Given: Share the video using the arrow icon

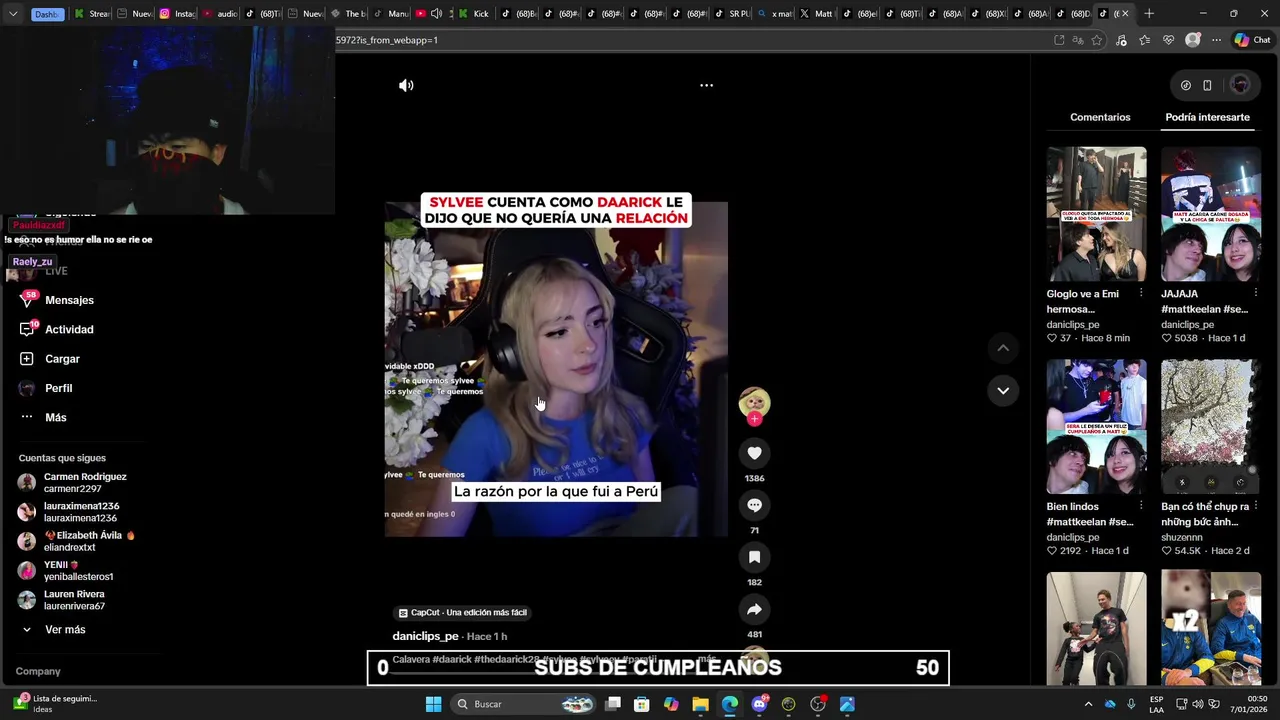Looking at the screenshot, I should (754, 609).
